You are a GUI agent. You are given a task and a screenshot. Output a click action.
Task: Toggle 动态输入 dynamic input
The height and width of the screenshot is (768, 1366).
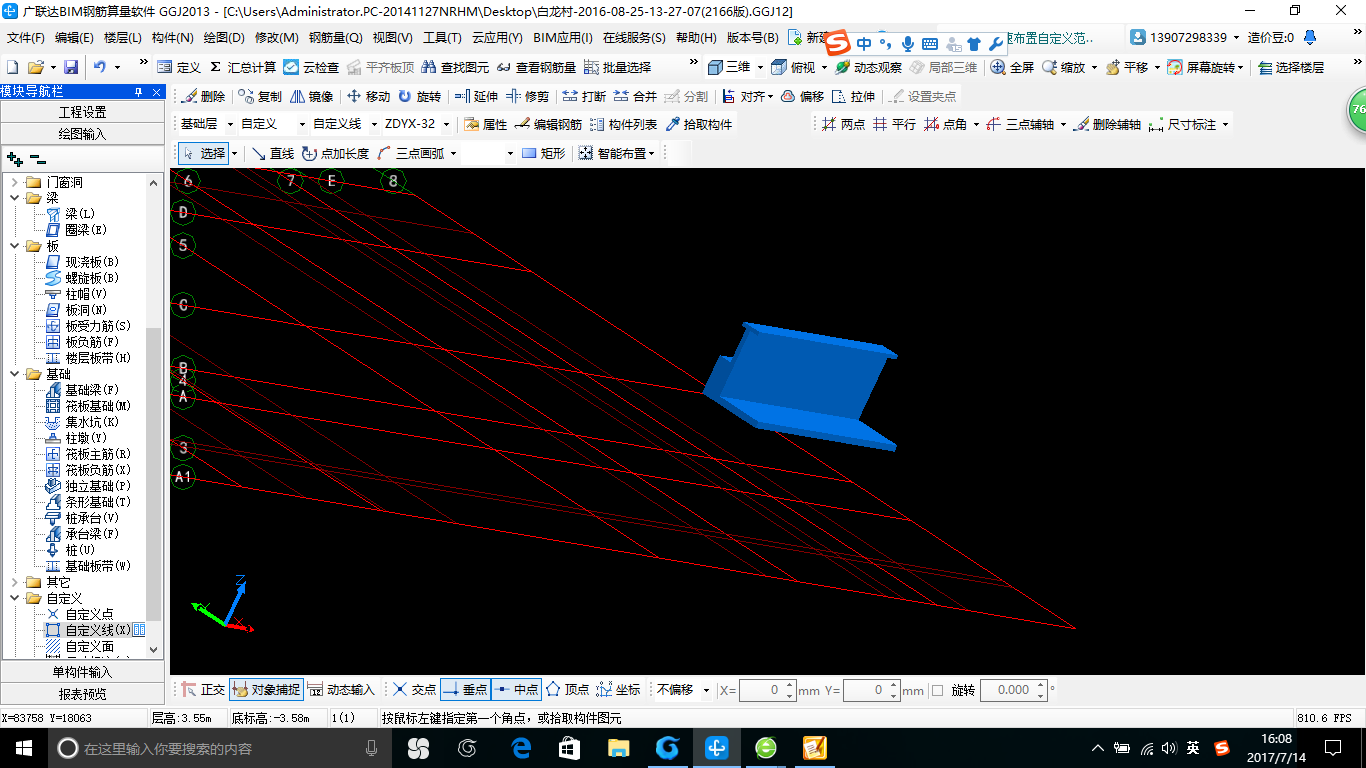point(341,690)
